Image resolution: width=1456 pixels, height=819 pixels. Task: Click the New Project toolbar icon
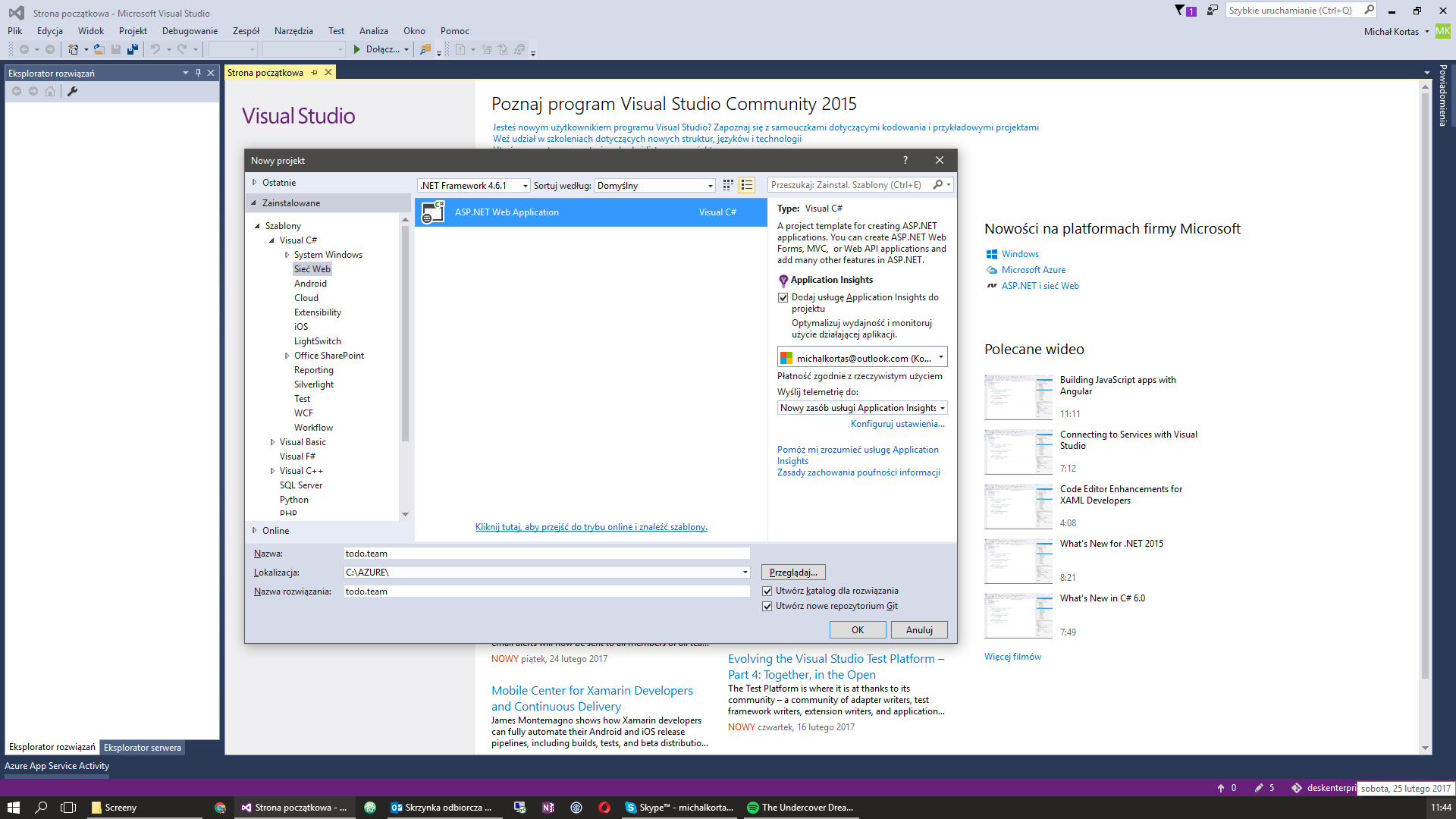coord(73,49)
